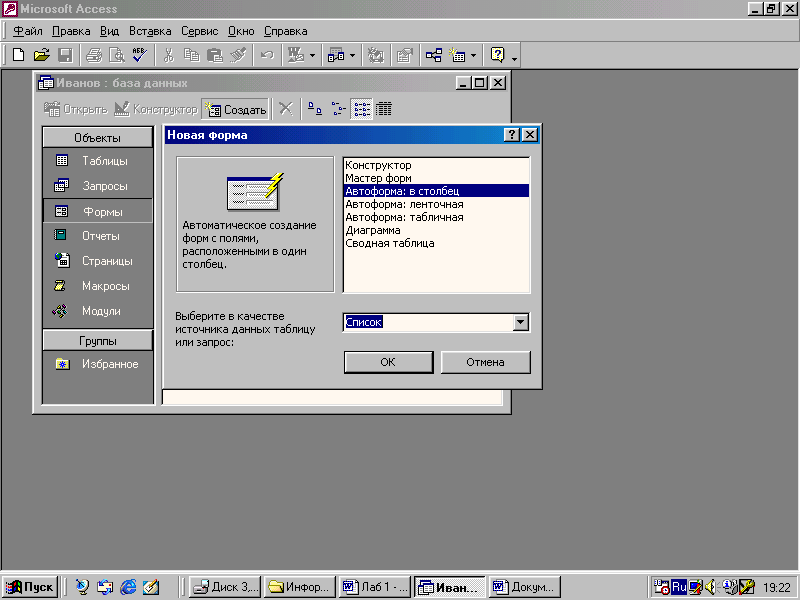800x600 pixels.
Task: Open the Справка menu
Action: pos(285,31)
